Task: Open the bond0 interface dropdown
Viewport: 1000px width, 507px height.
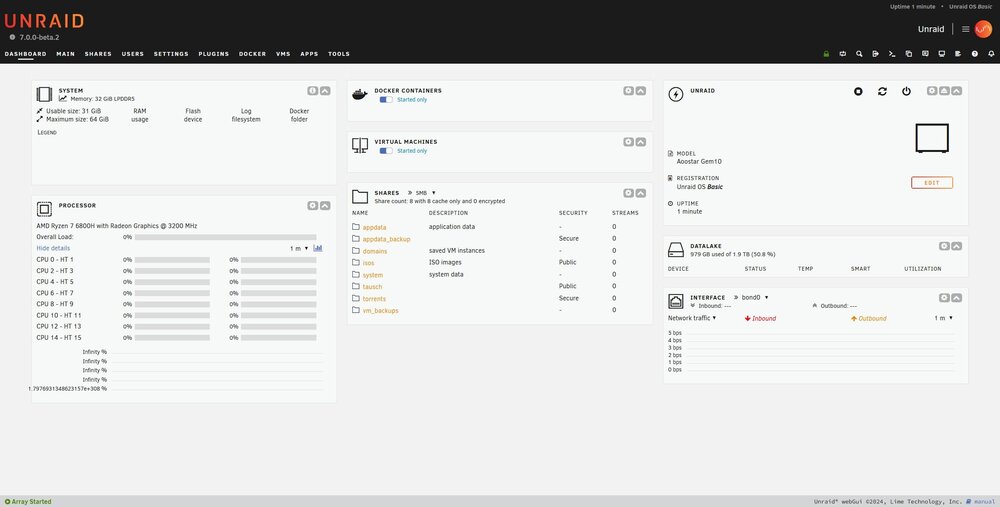Action: tap(754, 297)
